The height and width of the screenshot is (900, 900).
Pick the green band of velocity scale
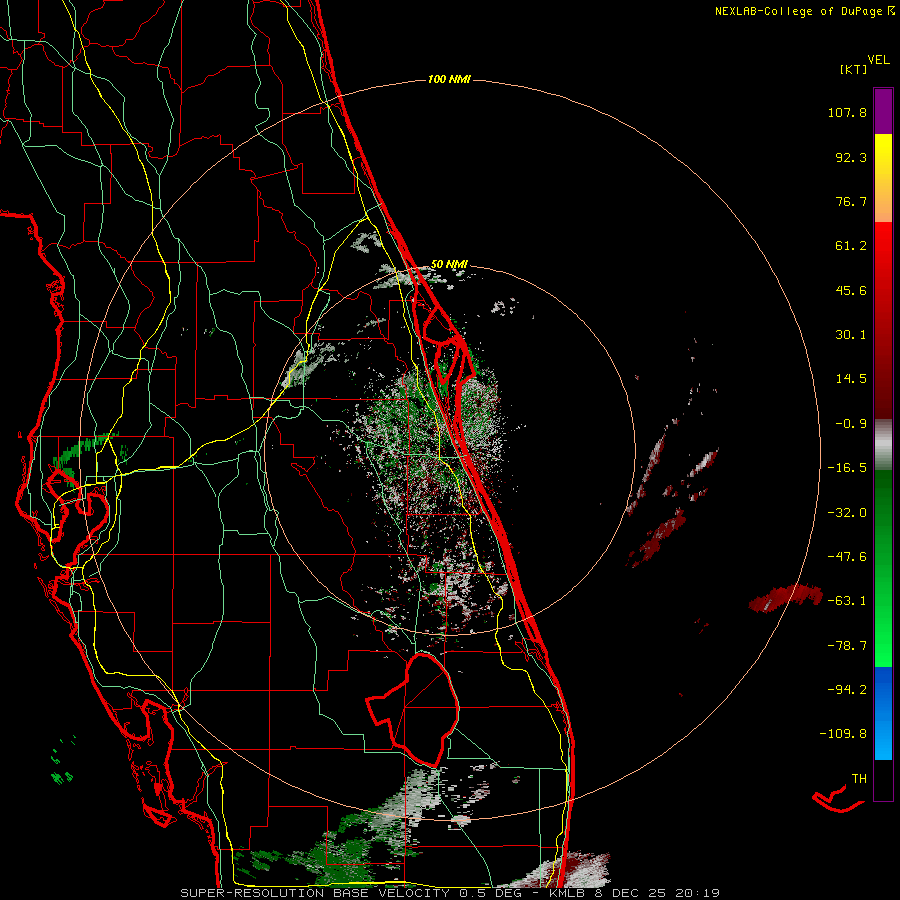[x=883, y=568]
